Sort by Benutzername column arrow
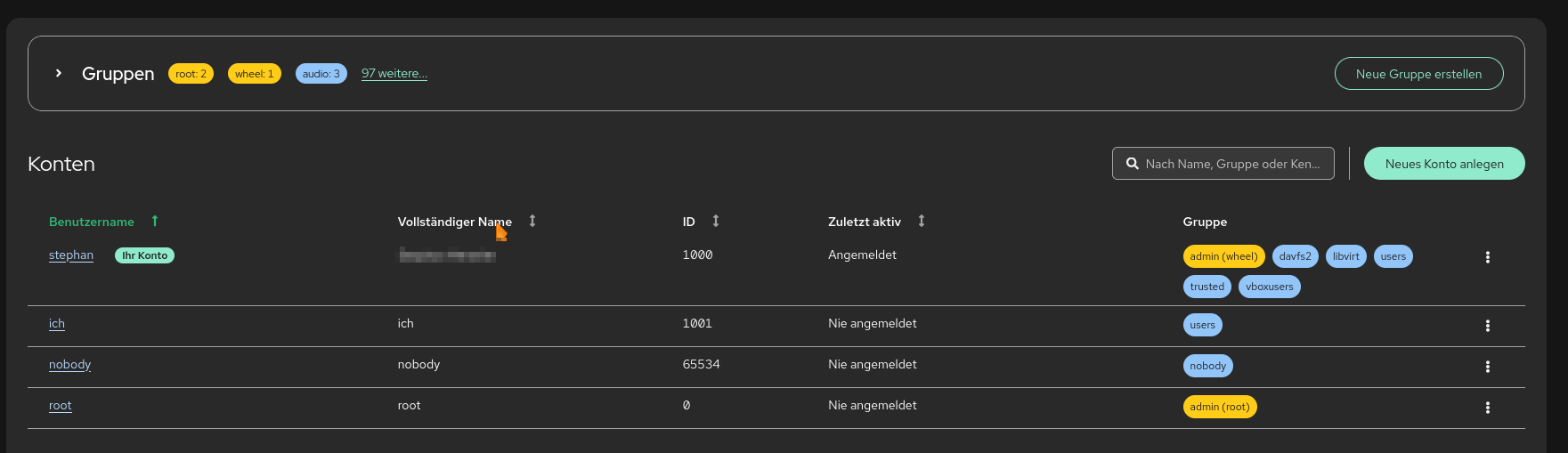Image resolution: width=1568 pixels, height=453 pixels. (155, 221)
